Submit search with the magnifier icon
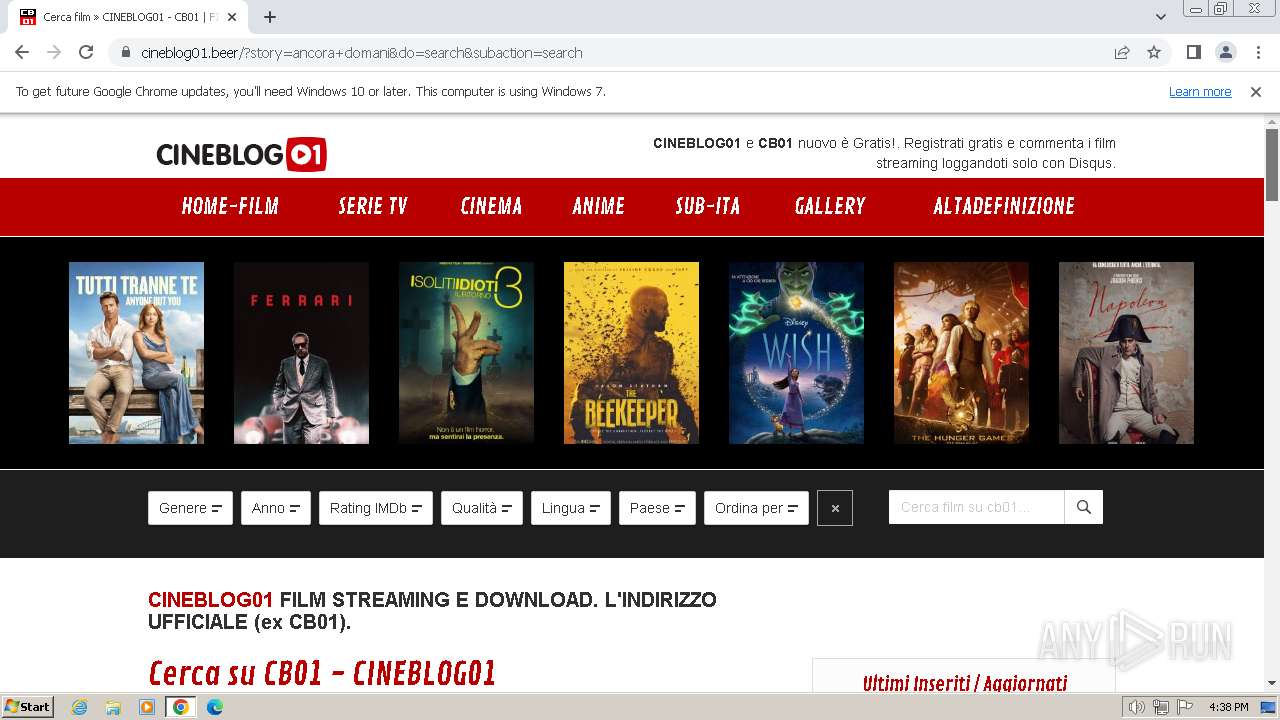The height and width of the screenshot is (720, 1280). tap(1084, 507)
